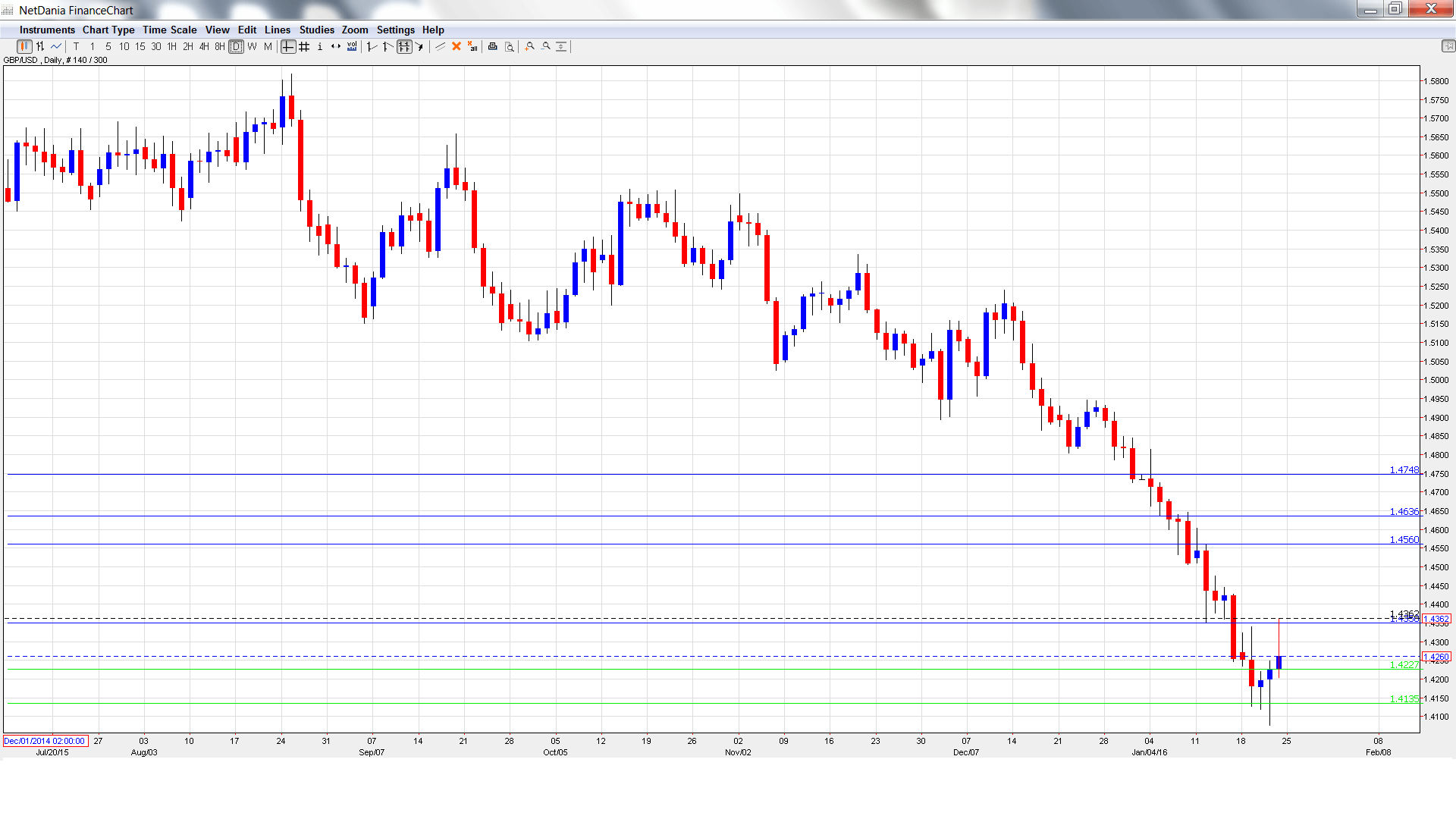1456x819 pixels.
Task: Click the red delete-line X button
Action: tap(456, 46)
